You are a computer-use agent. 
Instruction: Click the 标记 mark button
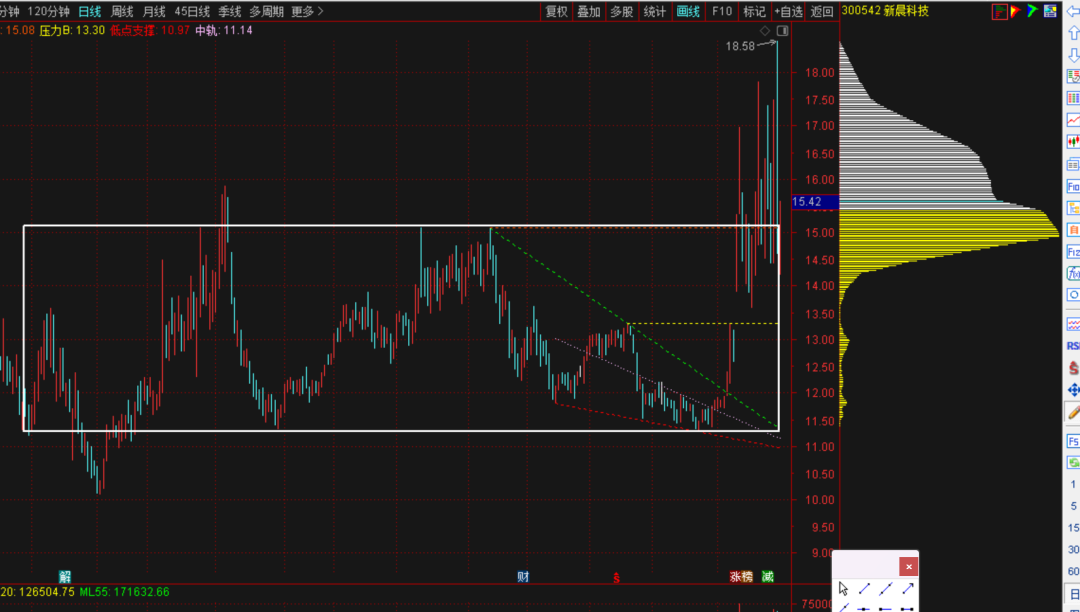754,11
